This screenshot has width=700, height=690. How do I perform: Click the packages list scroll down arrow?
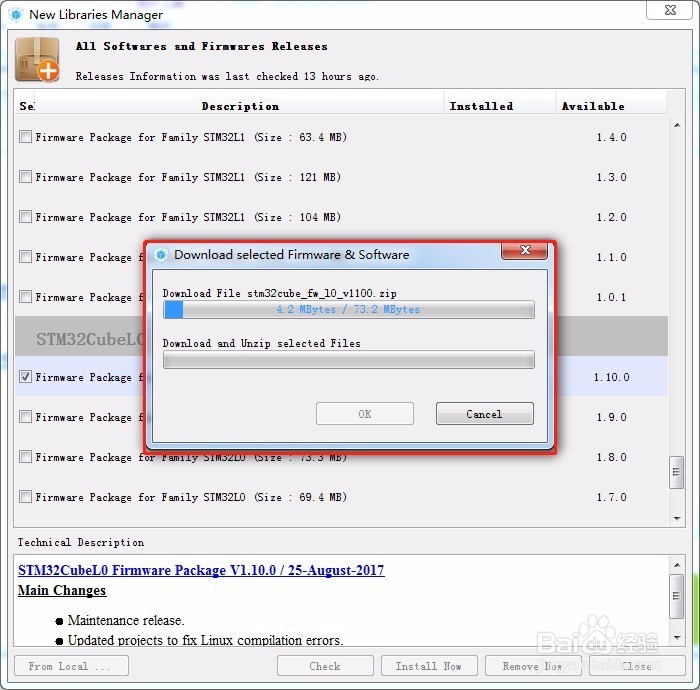click(x=677, y=519)
